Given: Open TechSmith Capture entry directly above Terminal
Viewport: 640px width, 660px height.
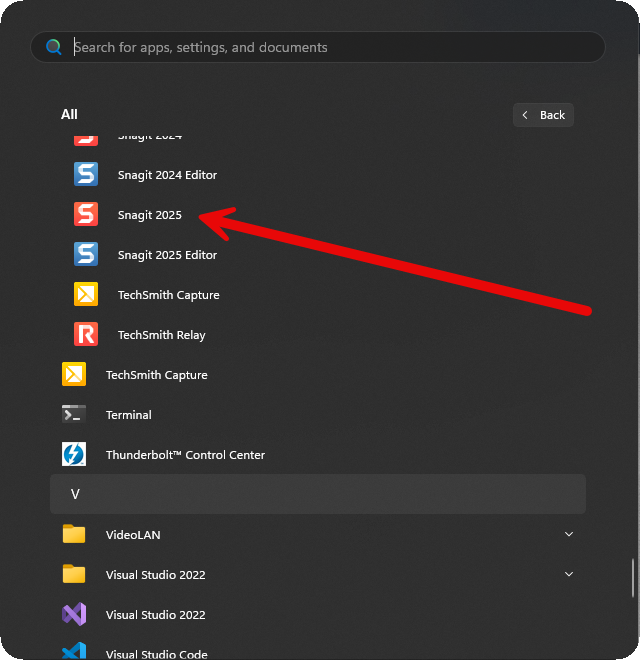Looking at the screenshot, I should click(x=156, y=375).
